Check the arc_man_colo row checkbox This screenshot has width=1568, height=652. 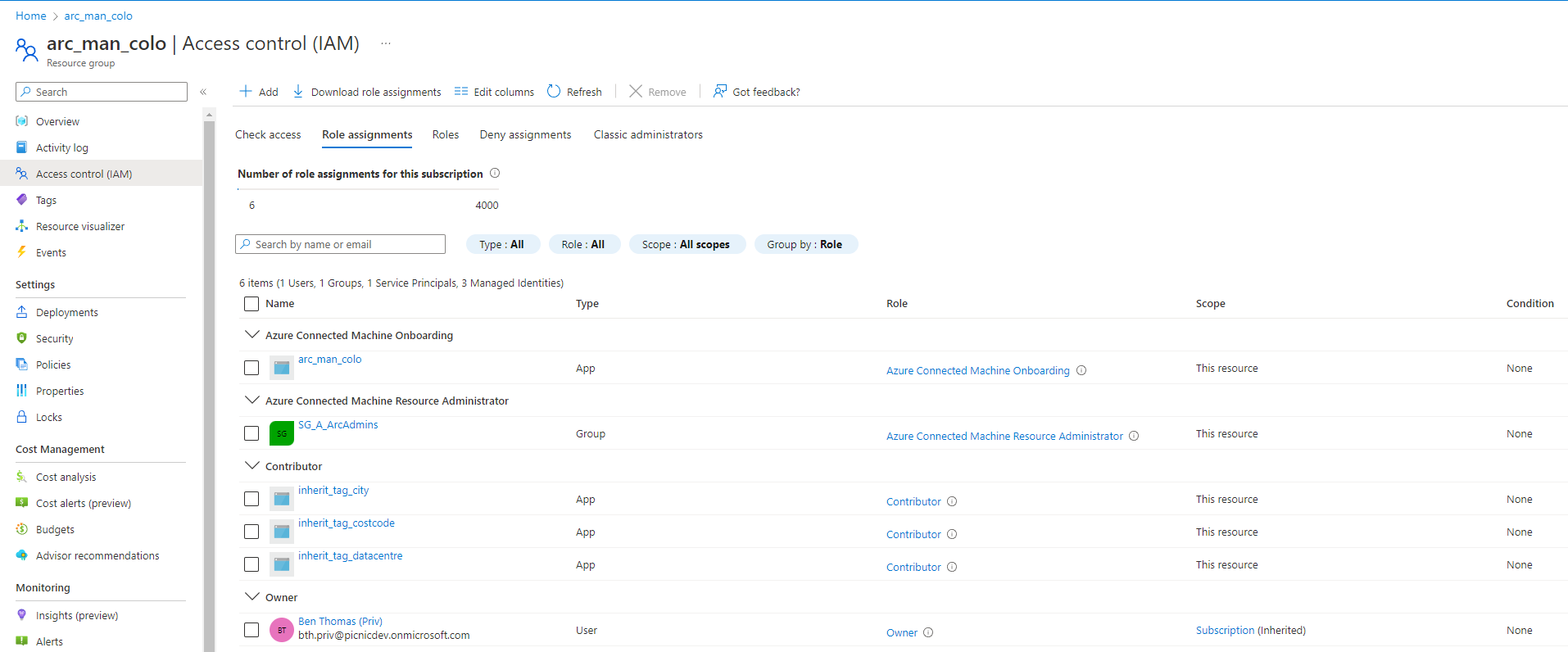(252, 368)
